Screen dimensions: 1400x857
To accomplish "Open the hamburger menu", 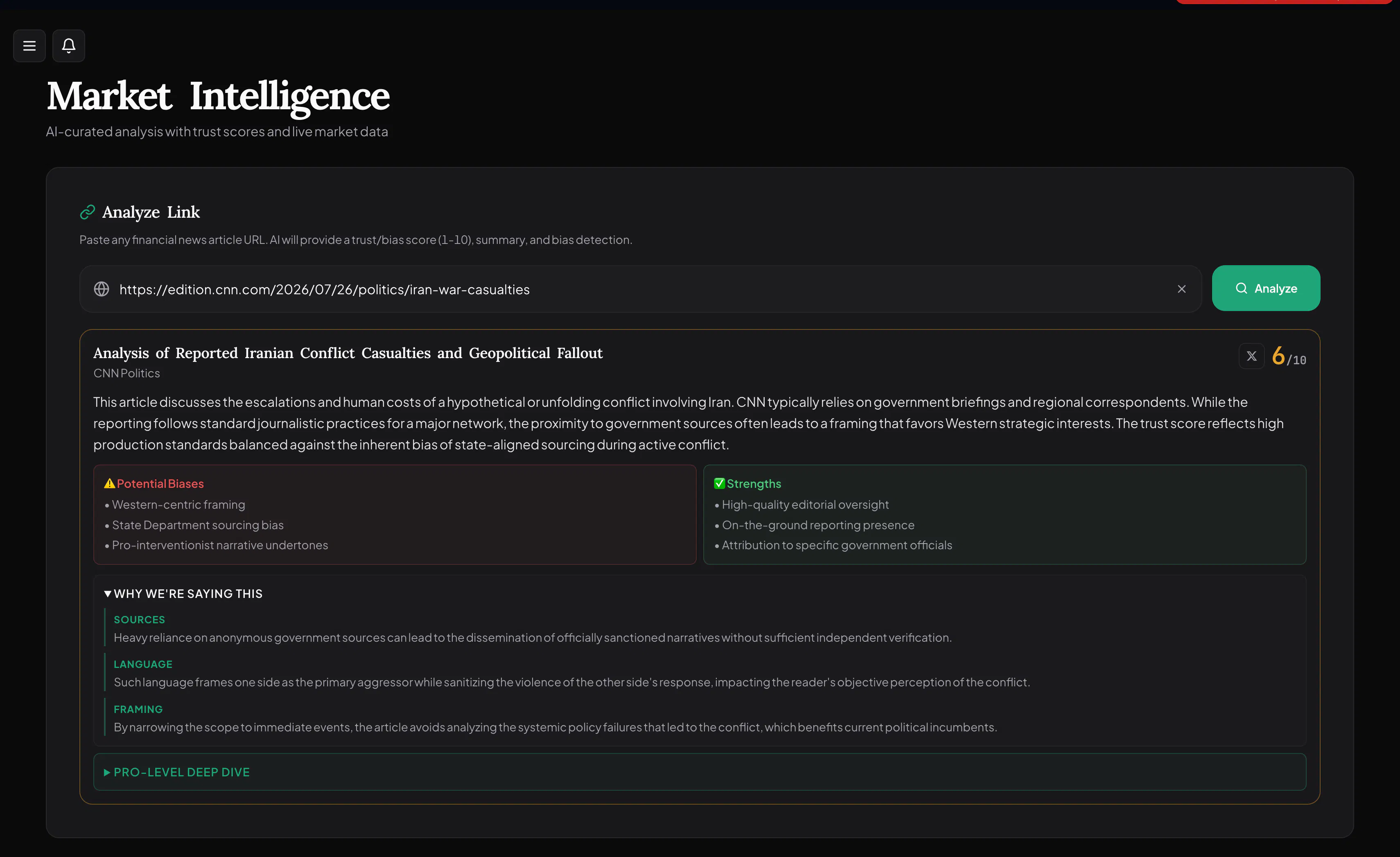I will (x=29, y=45).
